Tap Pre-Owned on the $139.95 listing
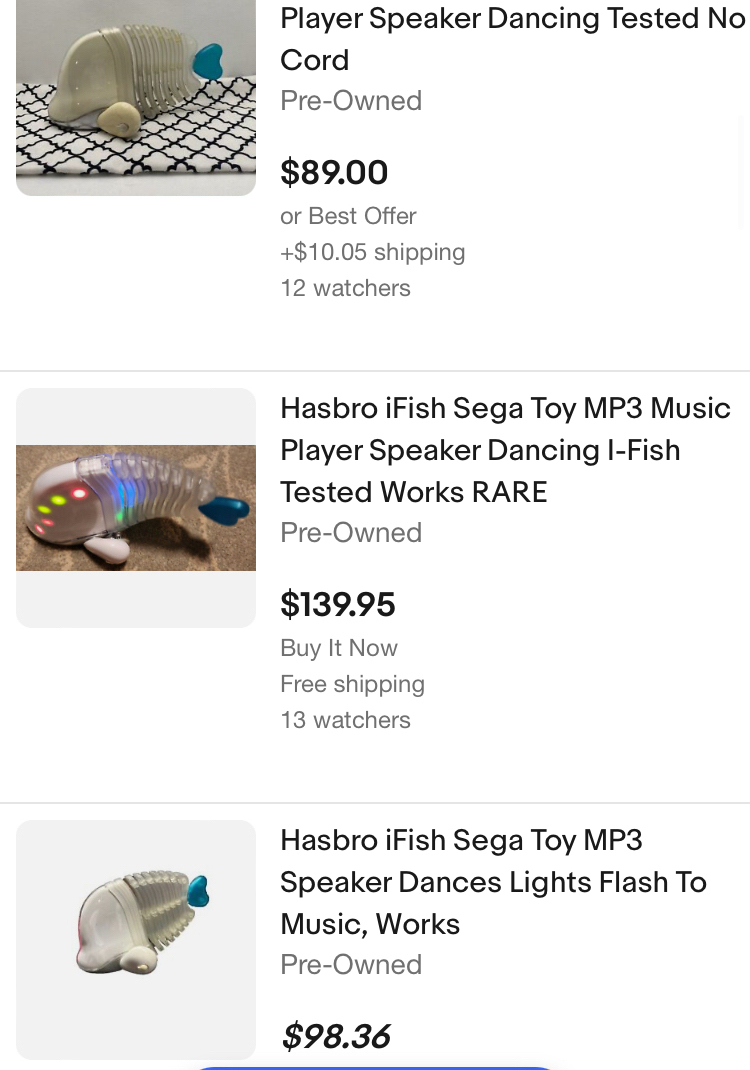This screenshot has height=1070, width=750. [351, 533]
